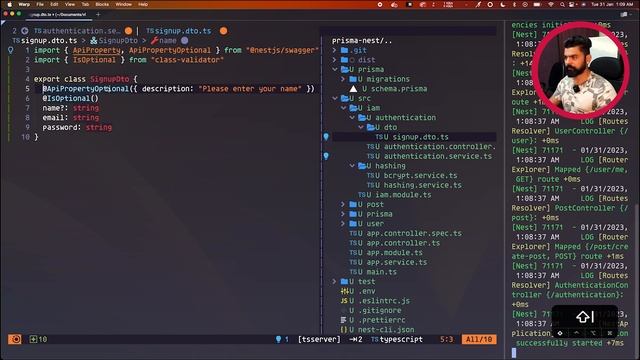Screen dimensions: 640x360
Task: Click the lightbulb code action icon on line 1
Action: pyautogui.click(x=11, y=50)
